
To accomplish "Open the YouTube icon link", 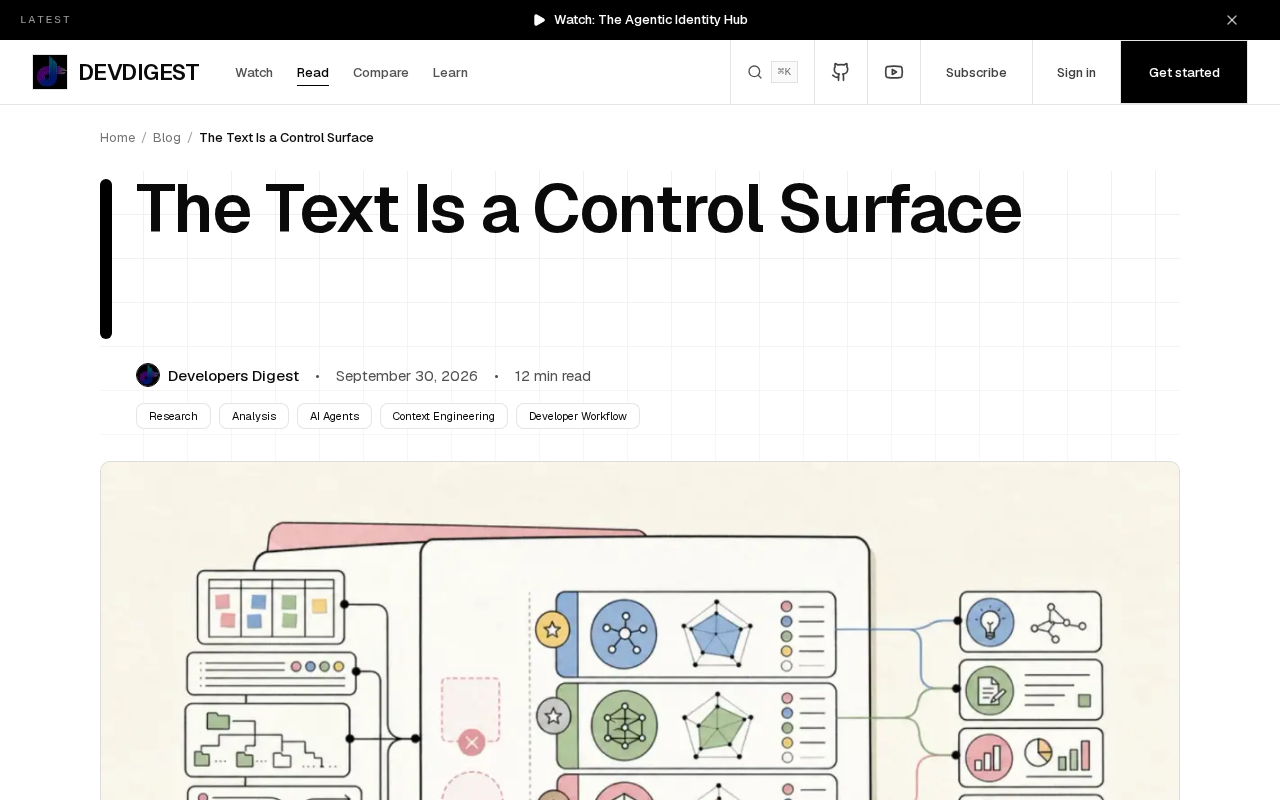I will [x=894, y=72].
